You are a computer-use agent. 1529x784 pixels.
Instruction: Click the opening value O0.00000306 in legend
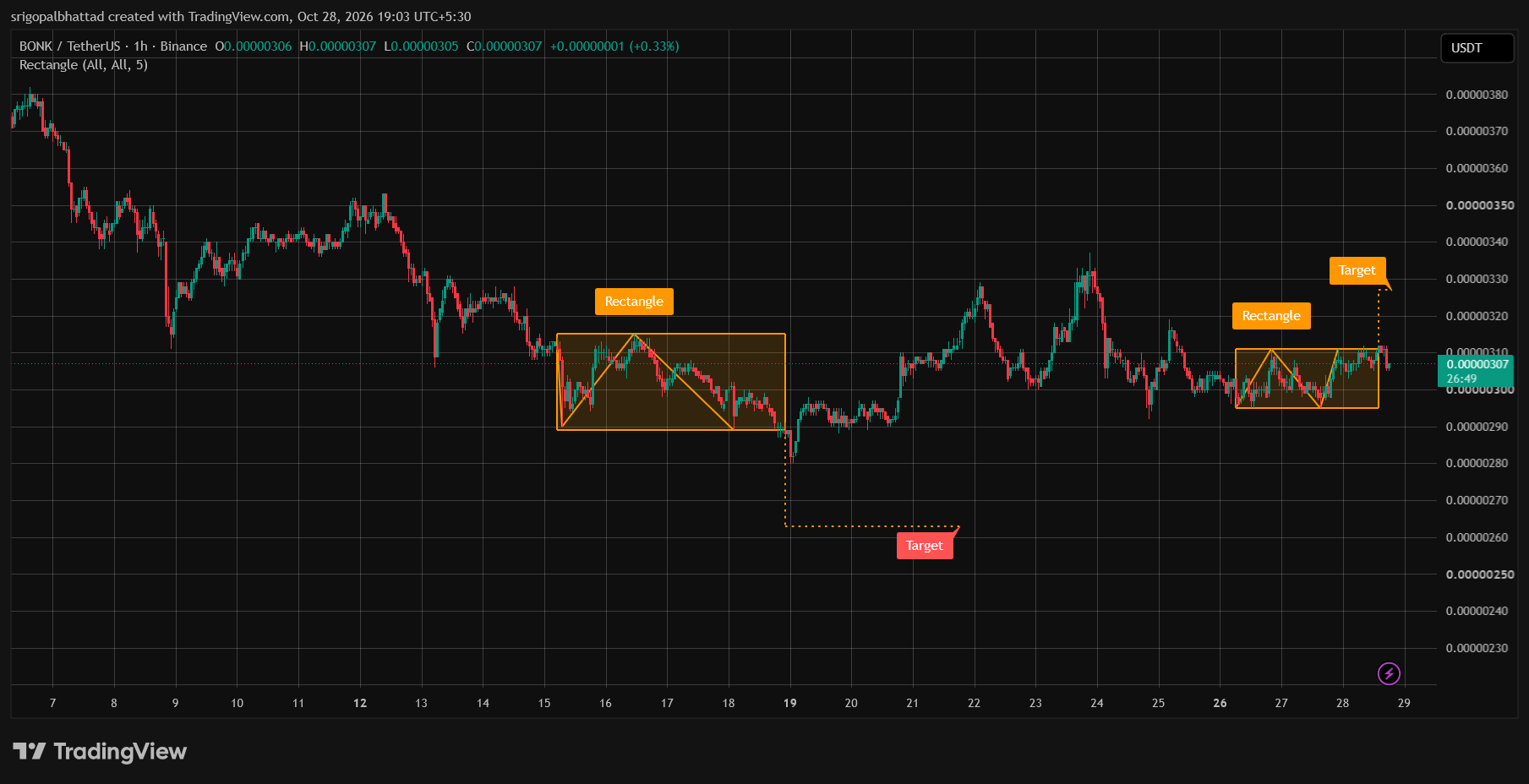click(x=253, y=46)
